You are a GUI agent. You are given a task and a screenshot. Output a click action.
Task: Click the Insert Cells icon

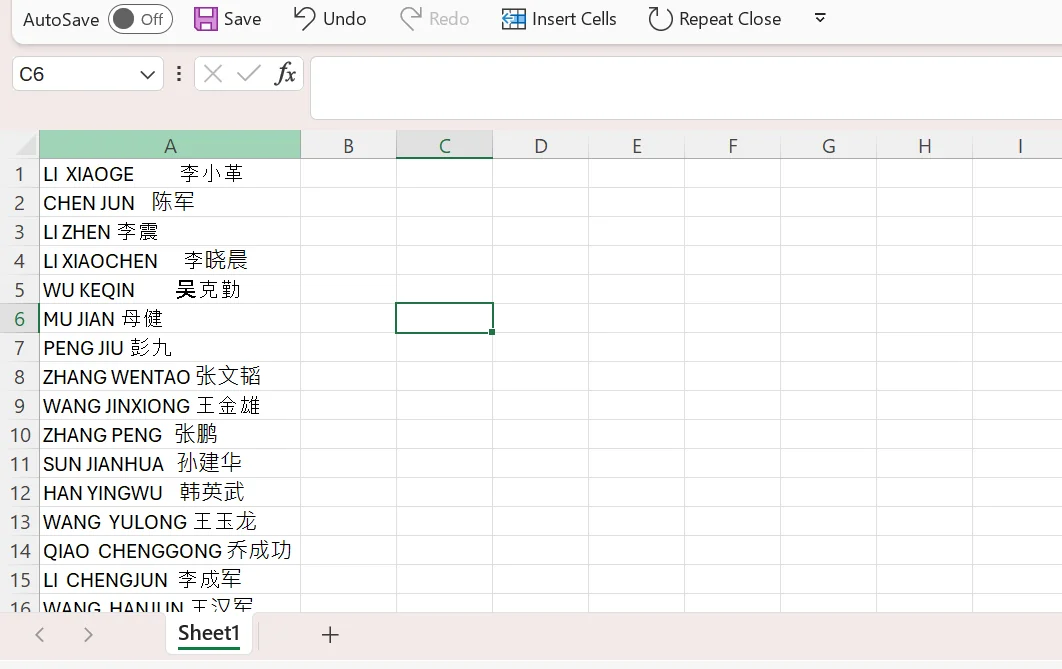click(x=513, y=19)
